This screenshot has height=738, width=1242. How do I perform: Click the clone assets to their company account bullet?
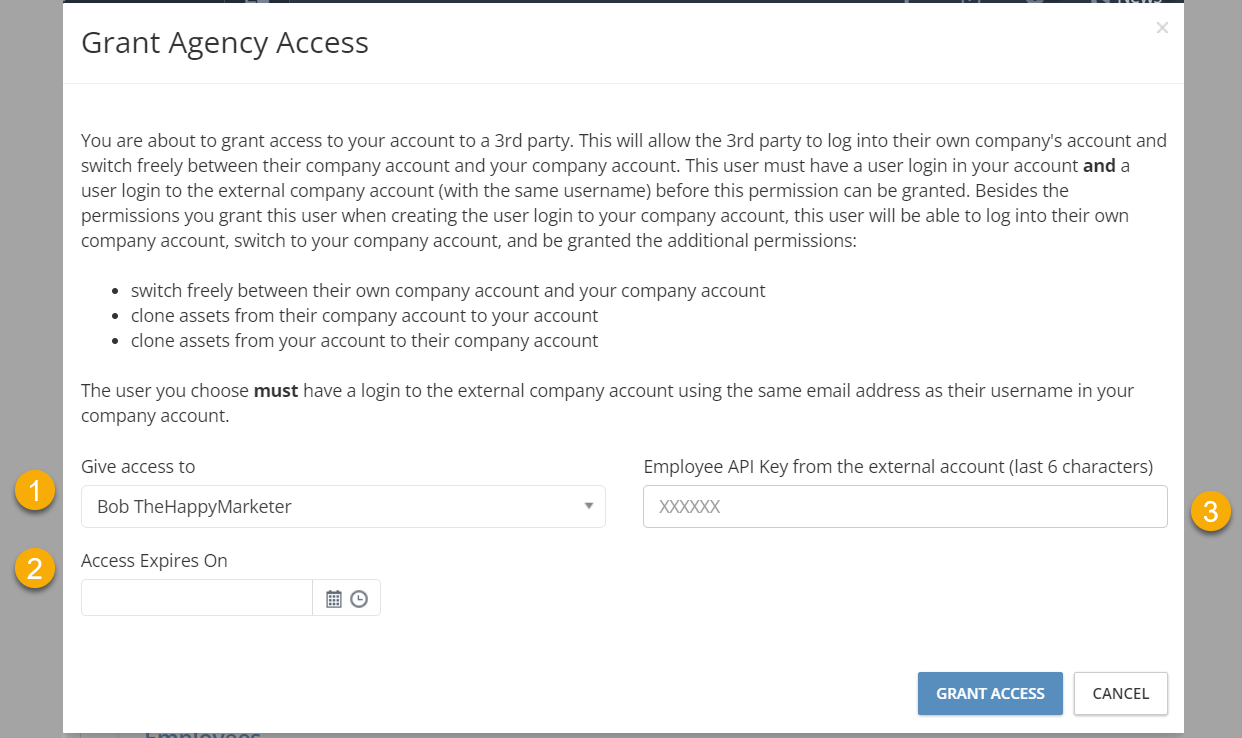pyautogui.click(x=364, y=340)
